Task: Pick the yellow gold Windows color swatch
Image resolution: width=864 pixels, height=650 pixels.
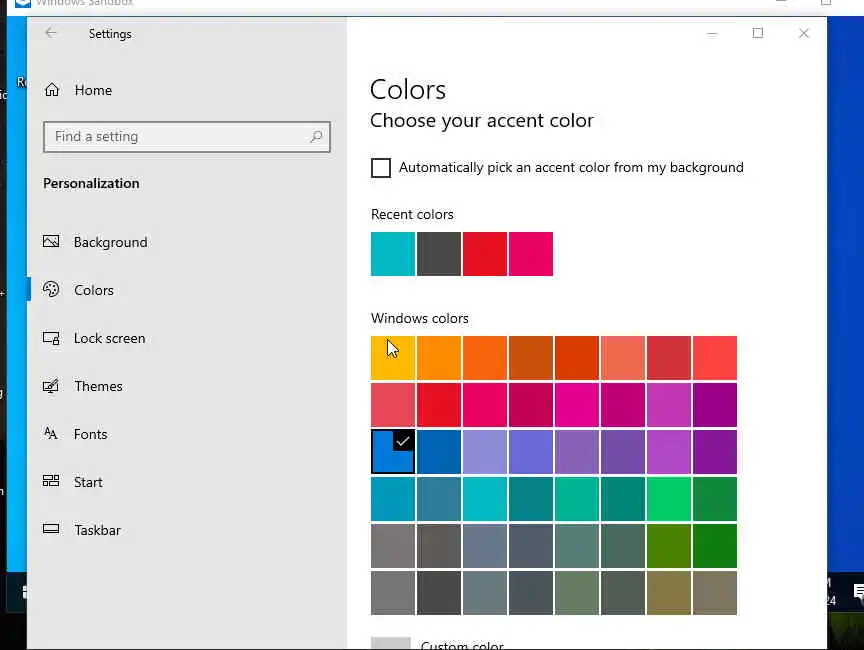Action: point(393,358)
